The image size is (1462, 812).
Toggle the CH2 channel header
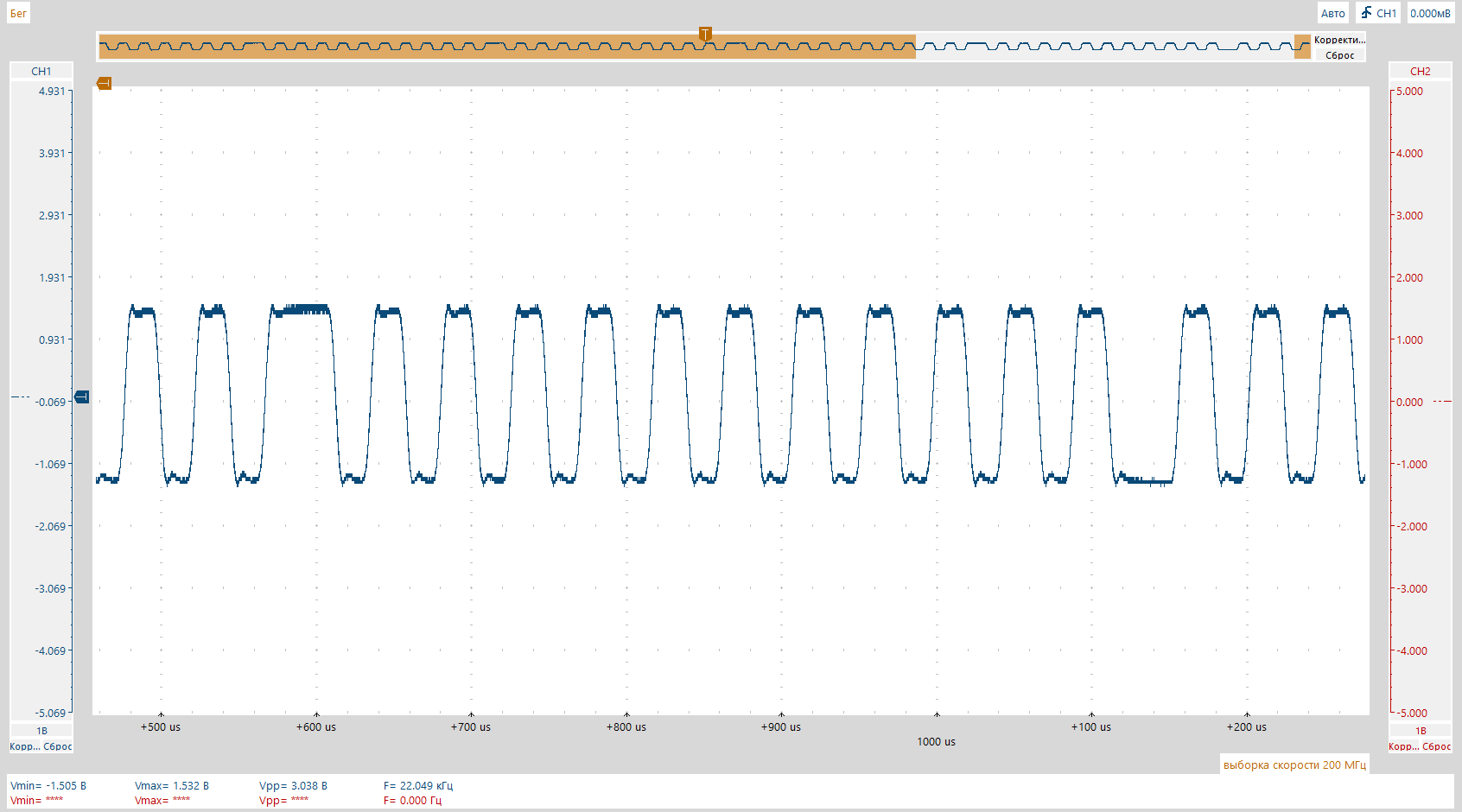[1421, 71]
